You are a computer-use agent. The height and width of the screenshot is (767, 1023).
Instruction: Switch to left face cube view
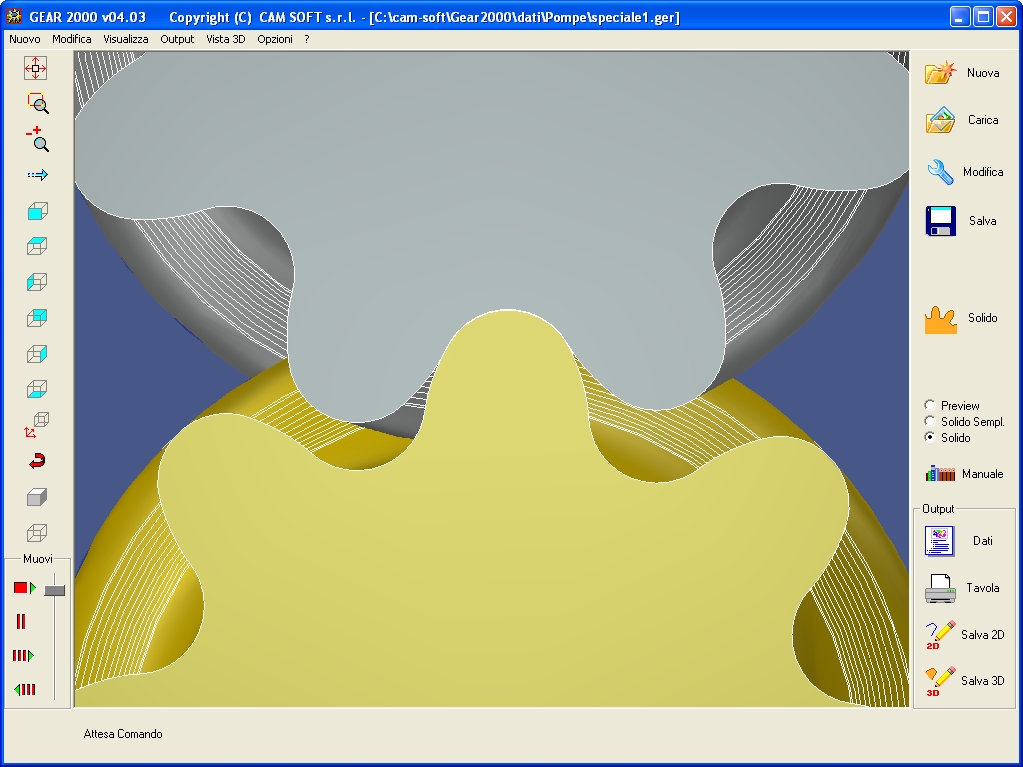click(37, 282)
